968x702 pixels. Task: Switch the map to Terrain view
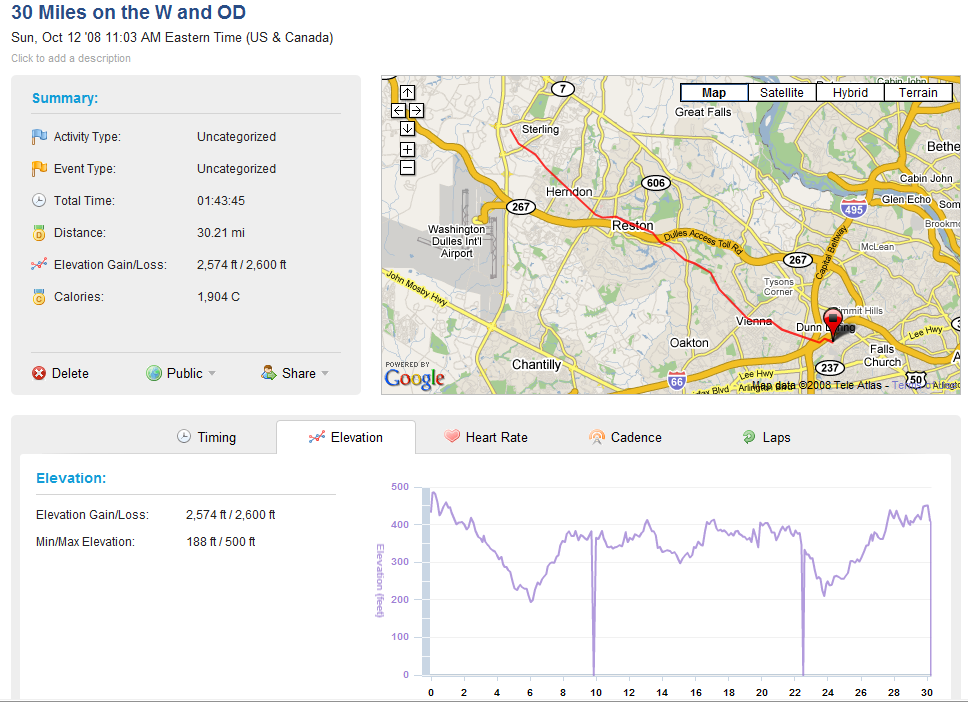(x=918, y=93)
